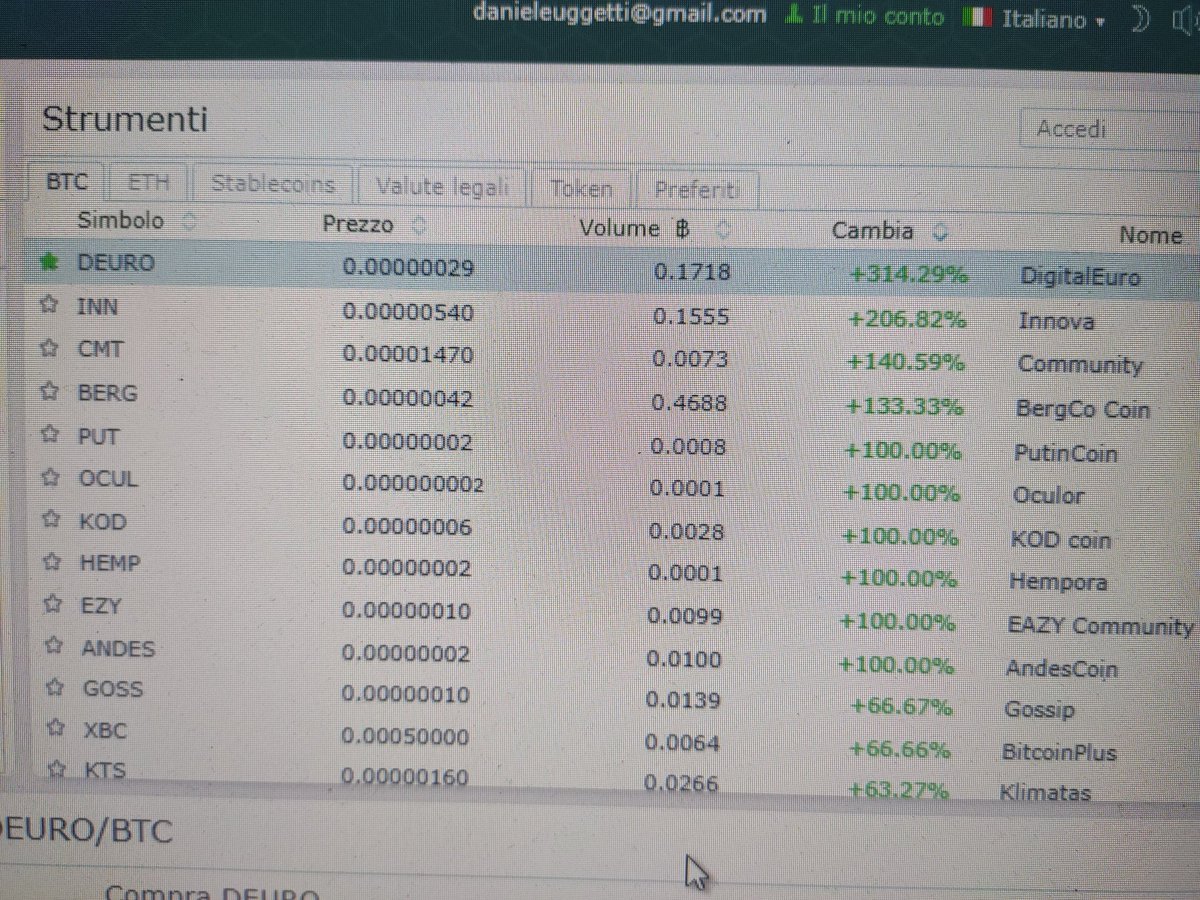Select the CMT symbol
Viewport: 1200px width, 900px height.
point(100,350)
